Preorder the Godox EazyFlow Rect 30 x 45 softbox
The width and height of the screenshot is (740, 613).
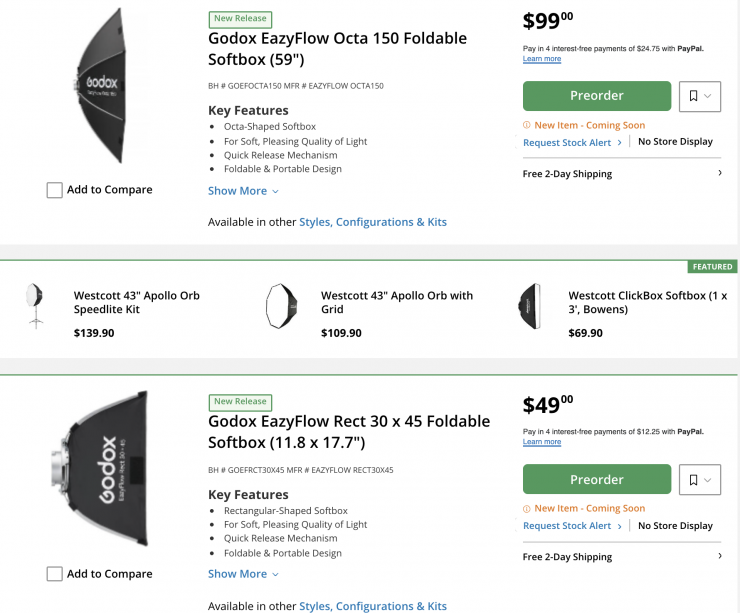(597, 480)
